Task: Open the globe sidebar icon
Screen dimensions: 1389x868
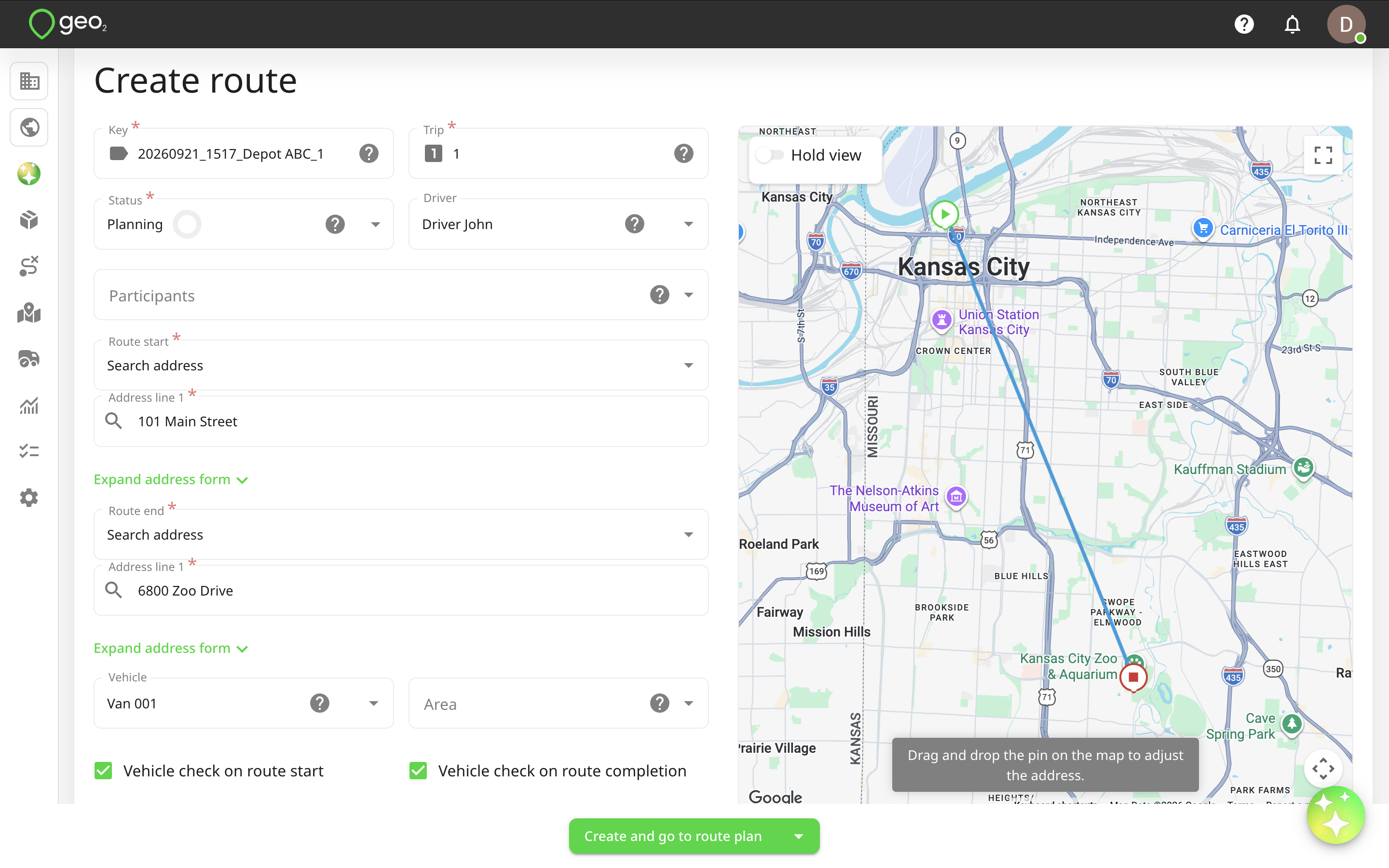Action: tap(29, 127)
